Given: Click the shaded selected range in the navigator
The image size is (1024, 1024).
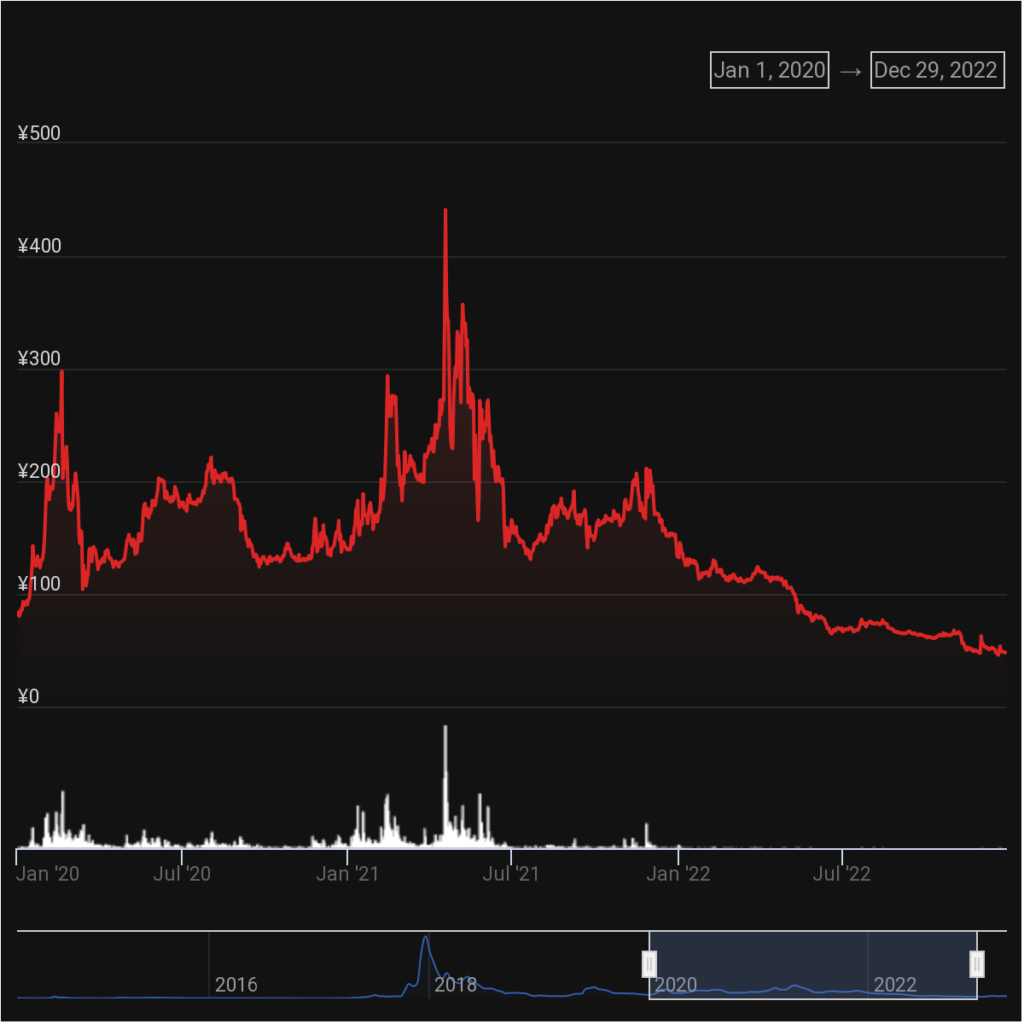Looking at the screenshot, I should [813, 965].
